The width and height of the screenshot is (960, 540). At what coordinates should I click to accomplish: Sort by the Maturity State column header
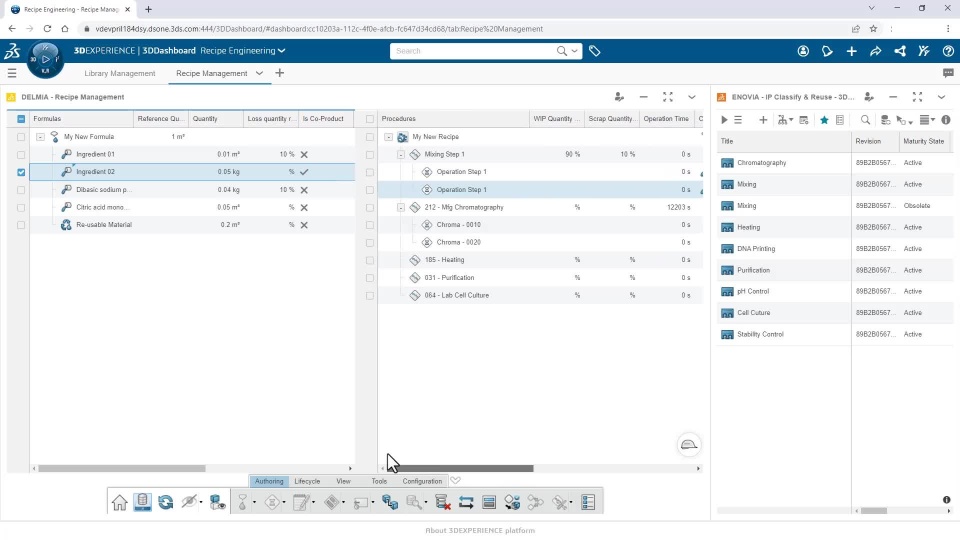point(923,141)
